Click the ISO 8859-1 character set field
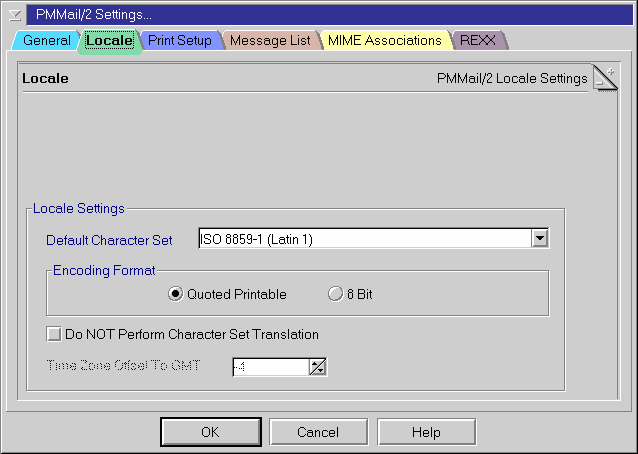638x454 pixels. pyautogui.click(x=365, y=239)
